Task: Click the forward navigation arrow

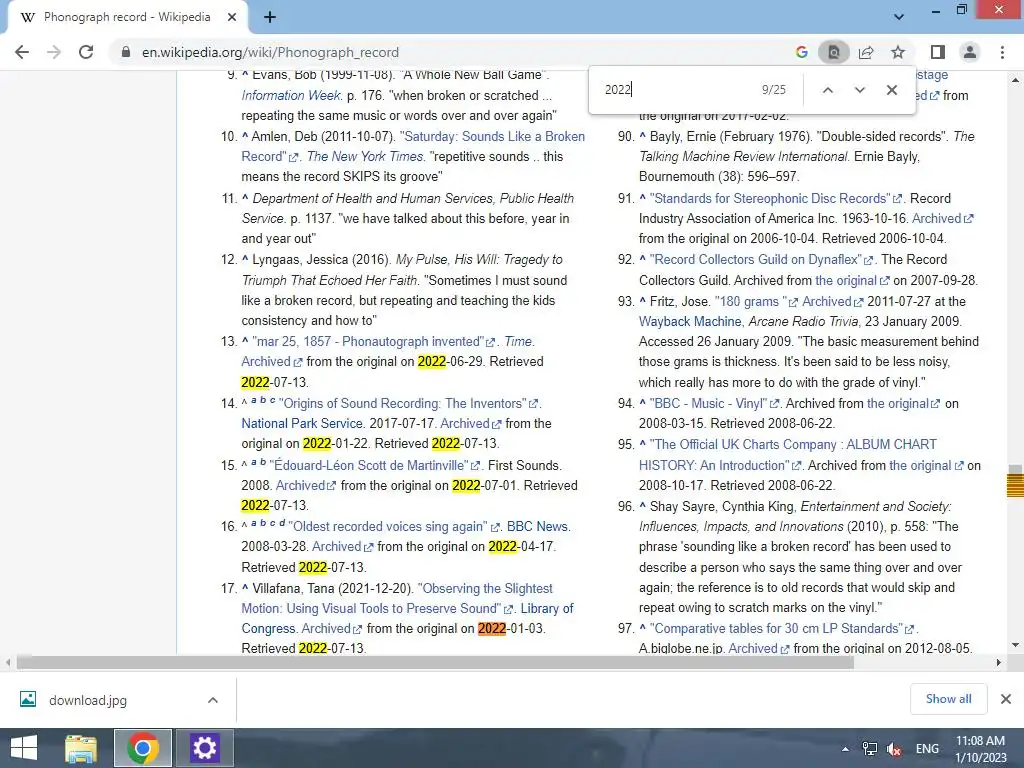Action: tap(54, 52)
